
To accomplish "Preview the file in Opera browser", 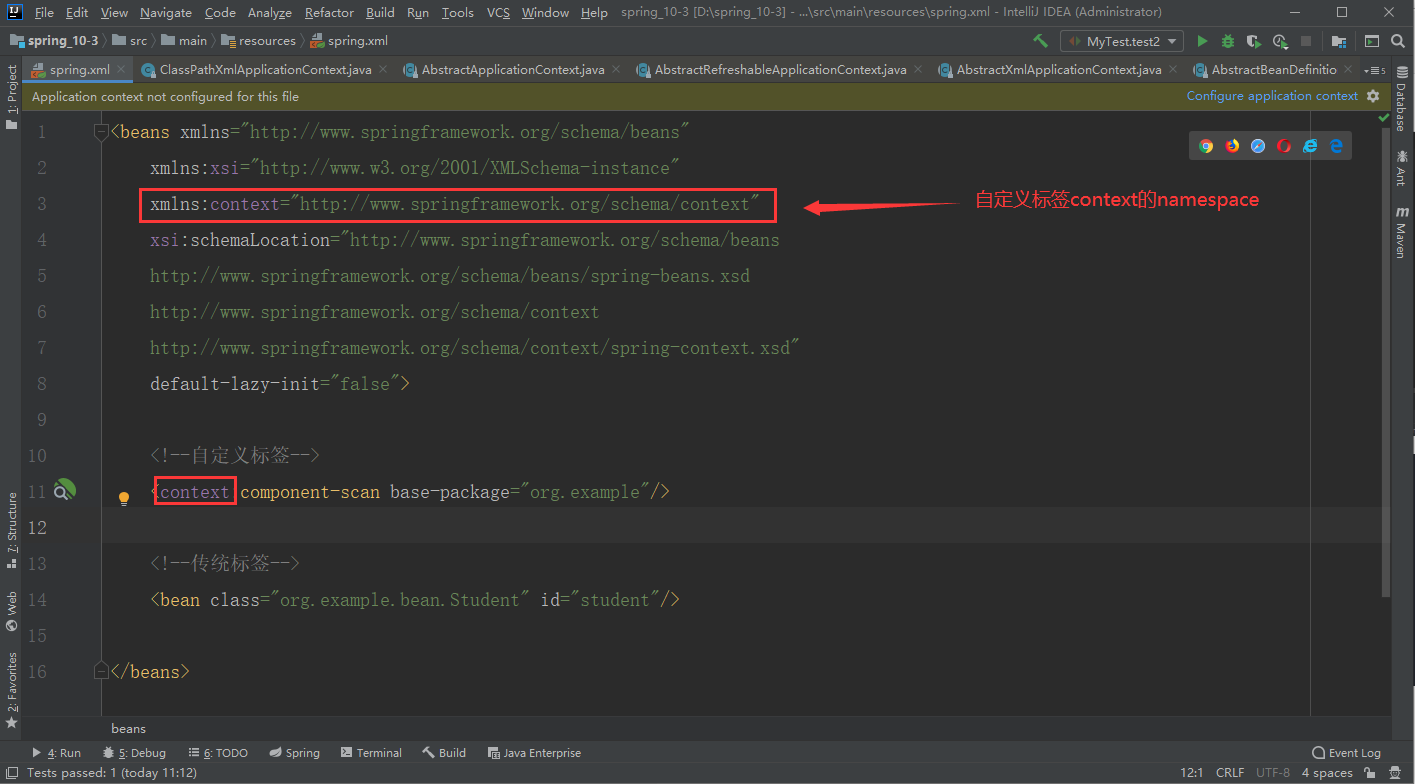I will tap(1284, 146).
